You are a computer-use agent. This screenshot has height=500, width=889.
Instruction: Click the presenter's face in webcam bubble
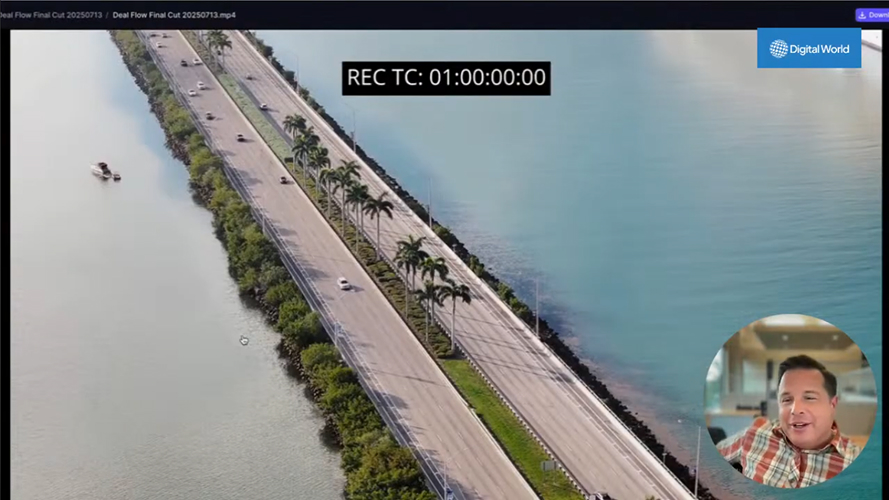coord(807,392)
